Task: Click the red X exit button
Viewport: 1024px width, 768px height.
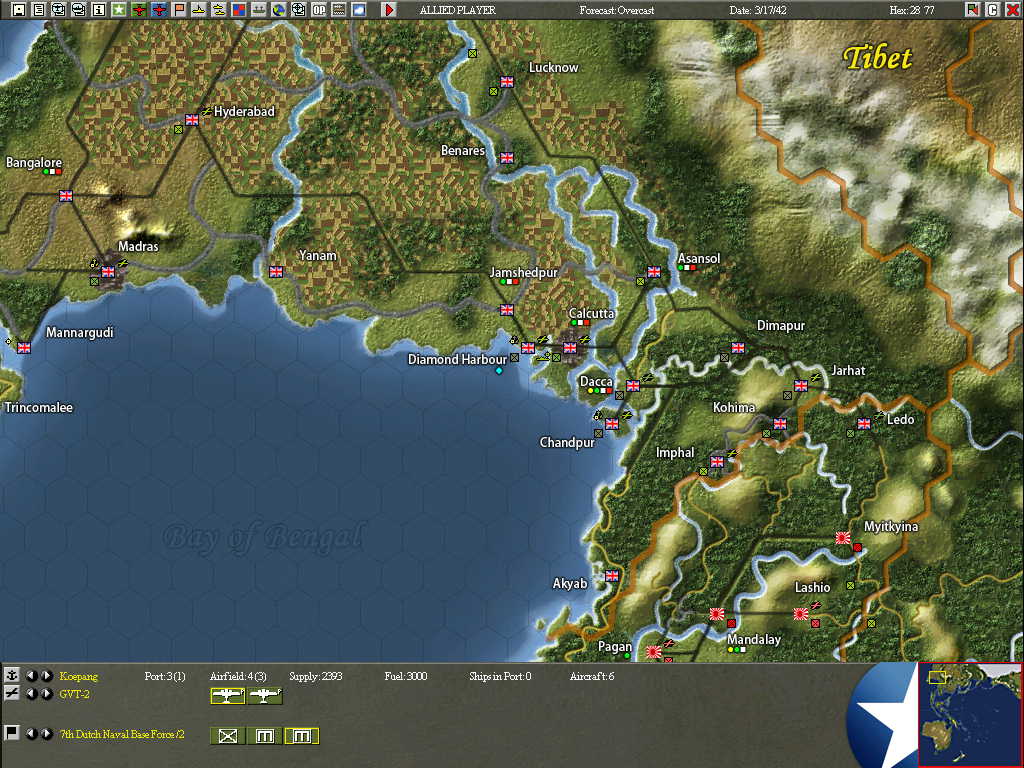Action: tap(1012, 9)
